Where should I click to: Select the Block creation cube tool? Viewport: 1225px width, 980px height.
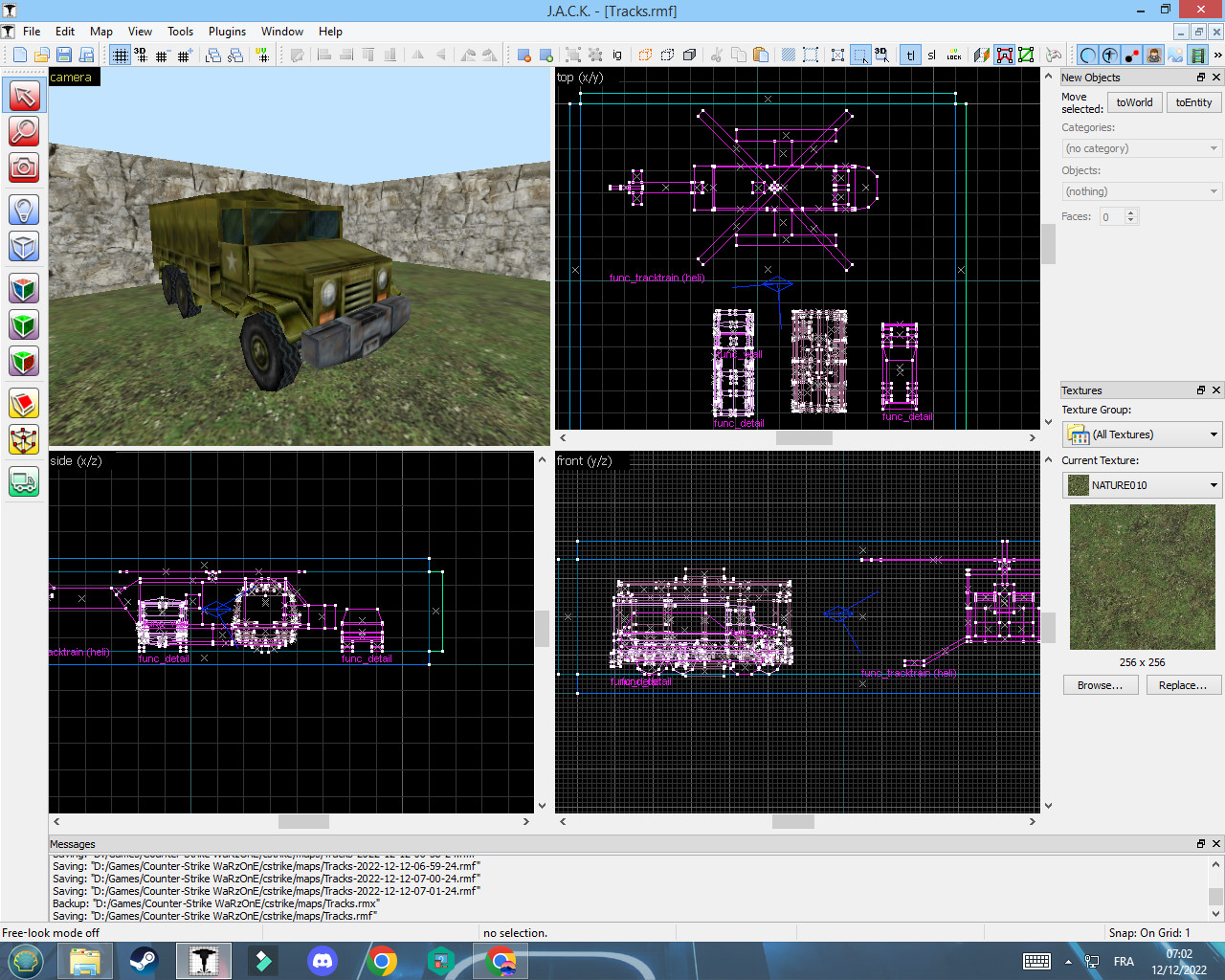23,246
